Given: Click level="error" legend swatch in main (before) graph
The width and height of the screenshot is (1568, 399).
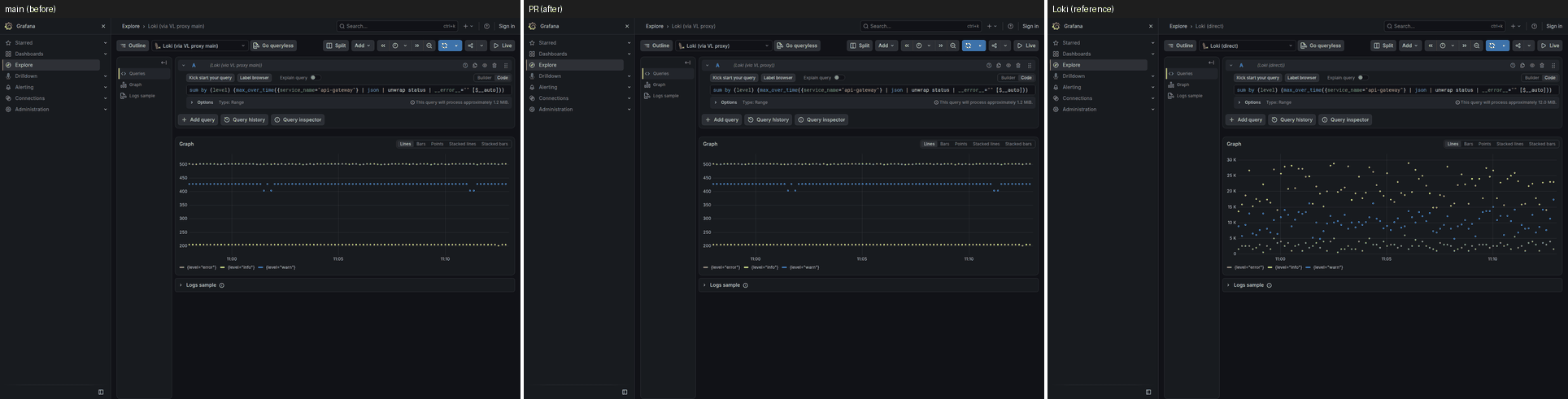Looking at the screenshot, I should click(x=182, y=267).
